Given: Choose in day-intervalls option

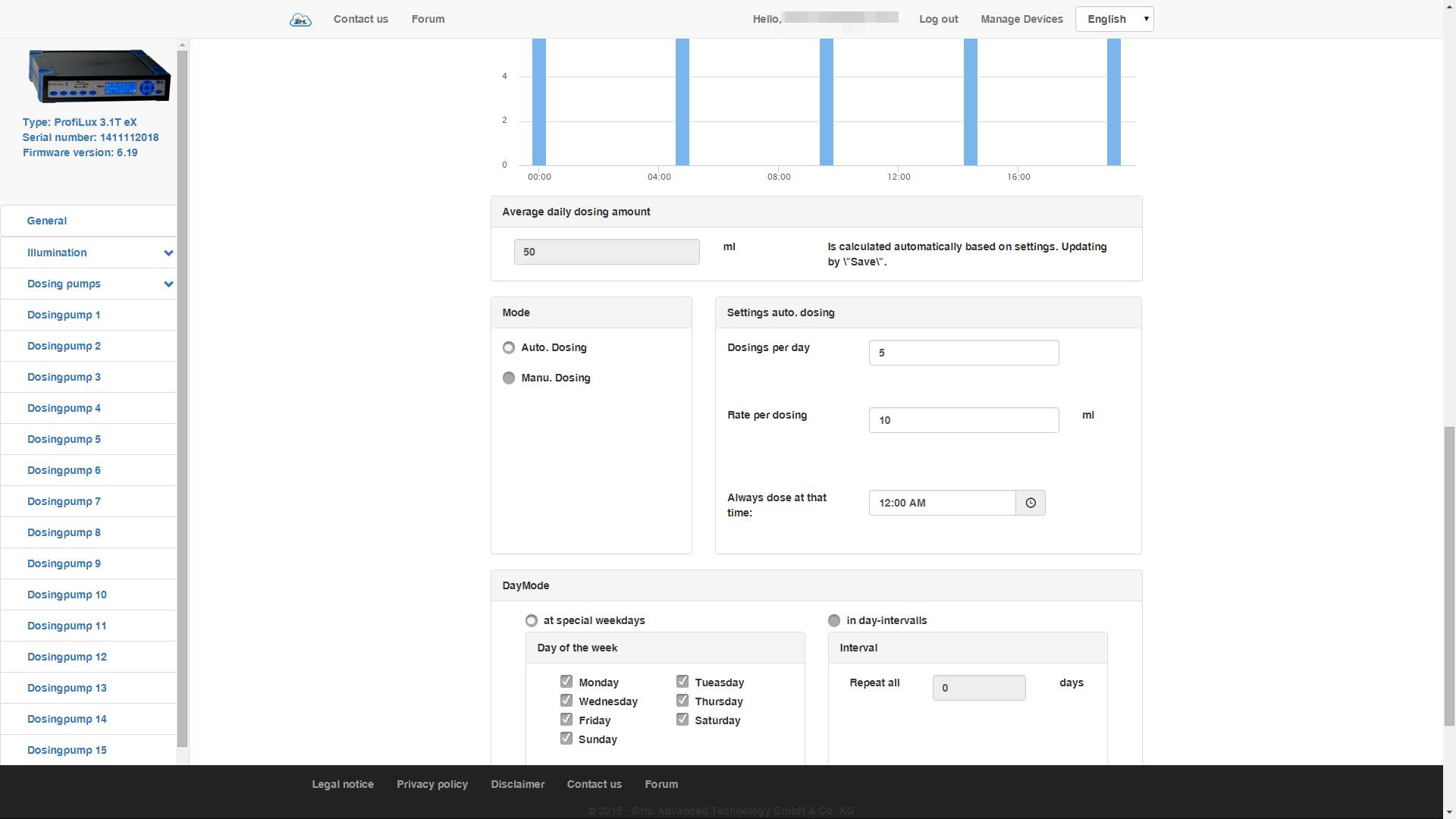Looking at the screenshot, I should [x=834, y=620].
